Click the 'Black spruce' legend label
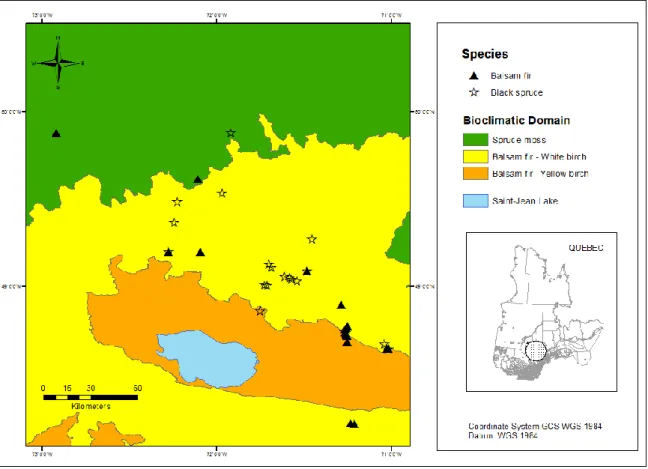This screenshot has width=648, height=469. click(517, 93)
